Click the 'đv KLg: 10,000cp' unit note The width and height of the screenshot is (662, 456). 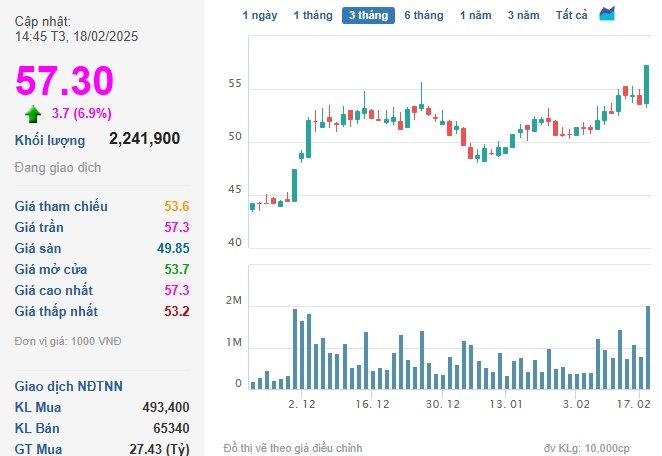pos(586,448)
